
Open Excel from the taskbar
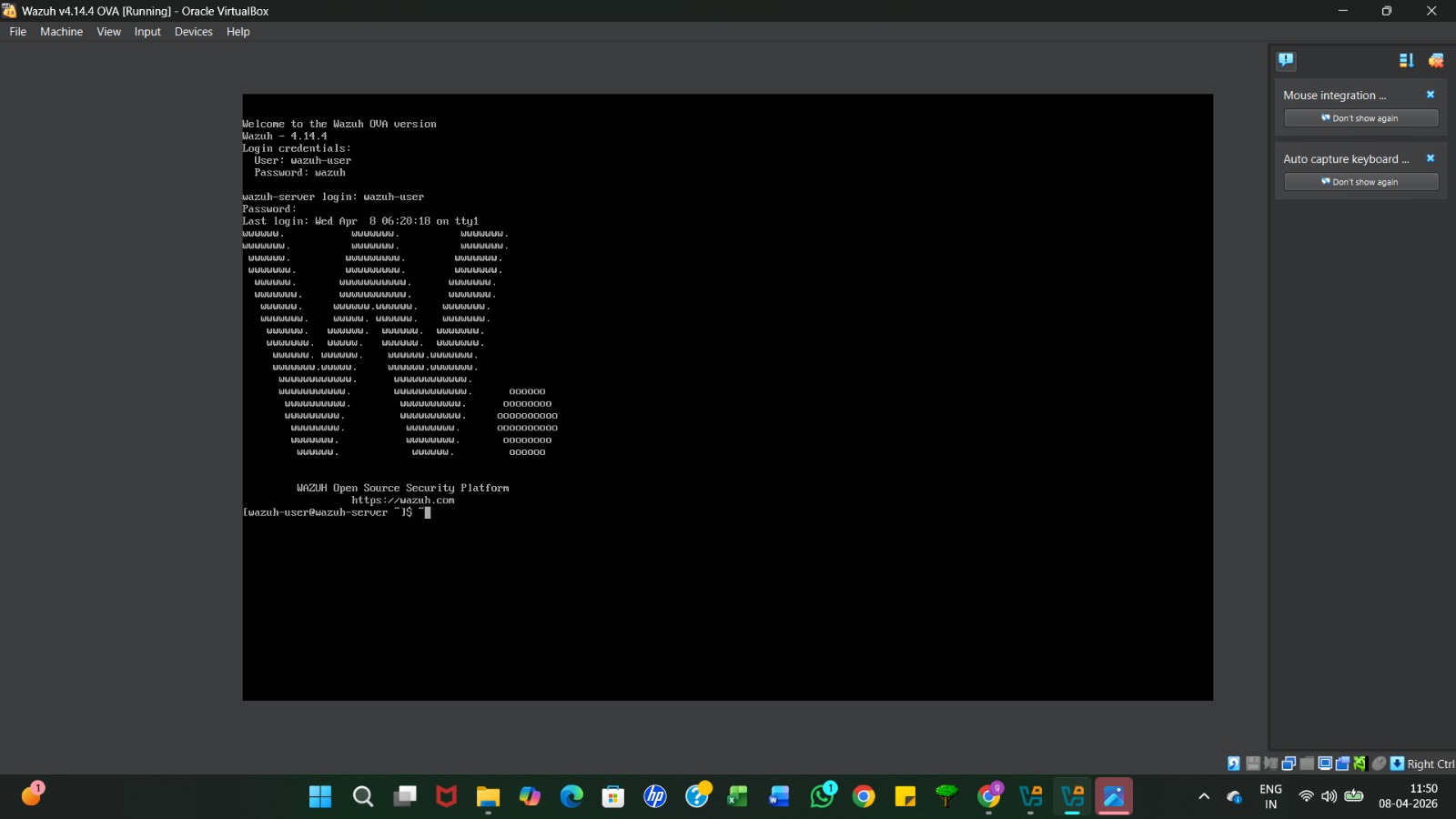[738, 797]
